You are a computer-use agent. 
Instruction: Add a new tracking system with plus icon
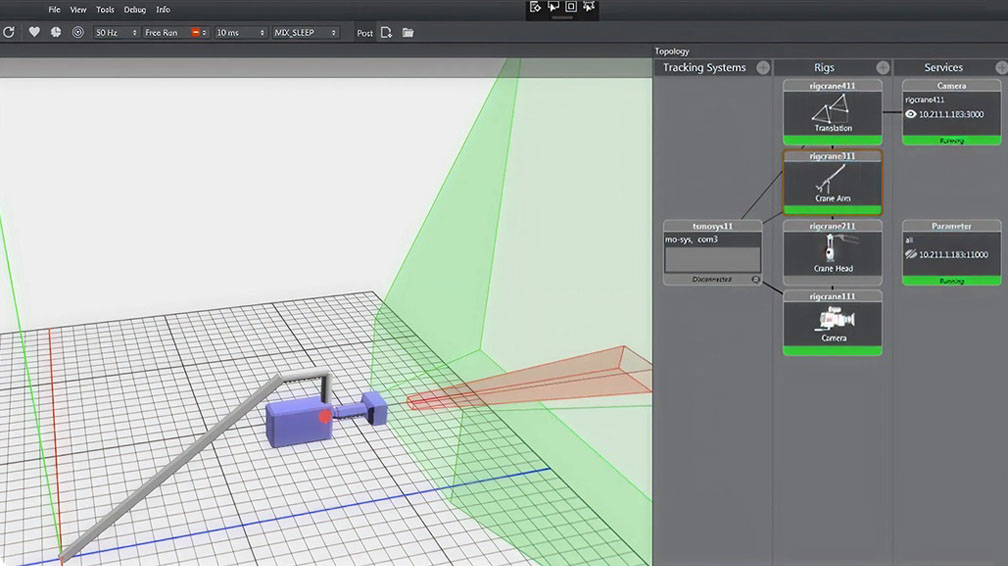pos(763,67)
